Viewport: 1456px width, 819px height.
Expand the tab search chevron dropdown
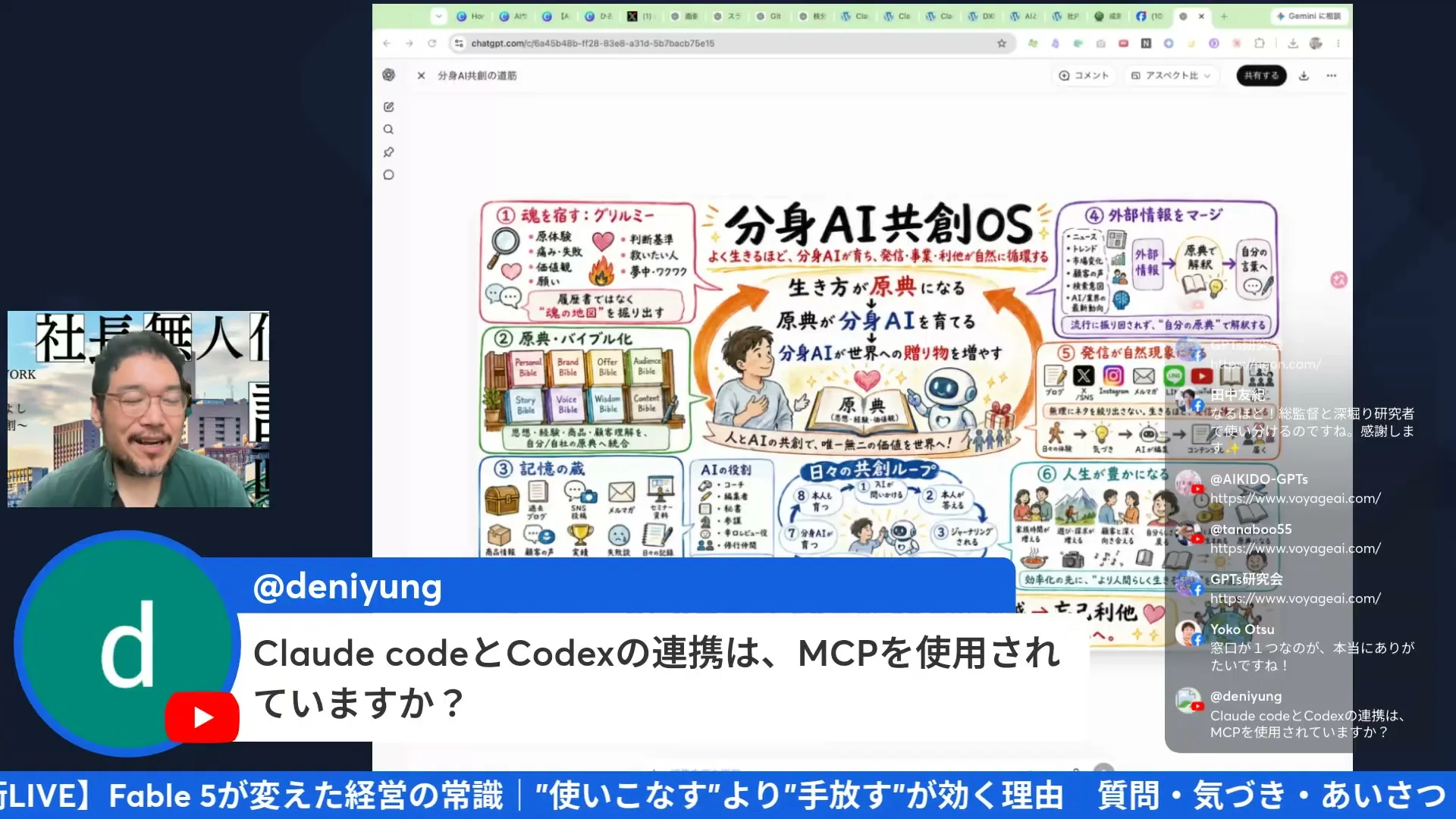pyautogui.click(x=438, y=16)
